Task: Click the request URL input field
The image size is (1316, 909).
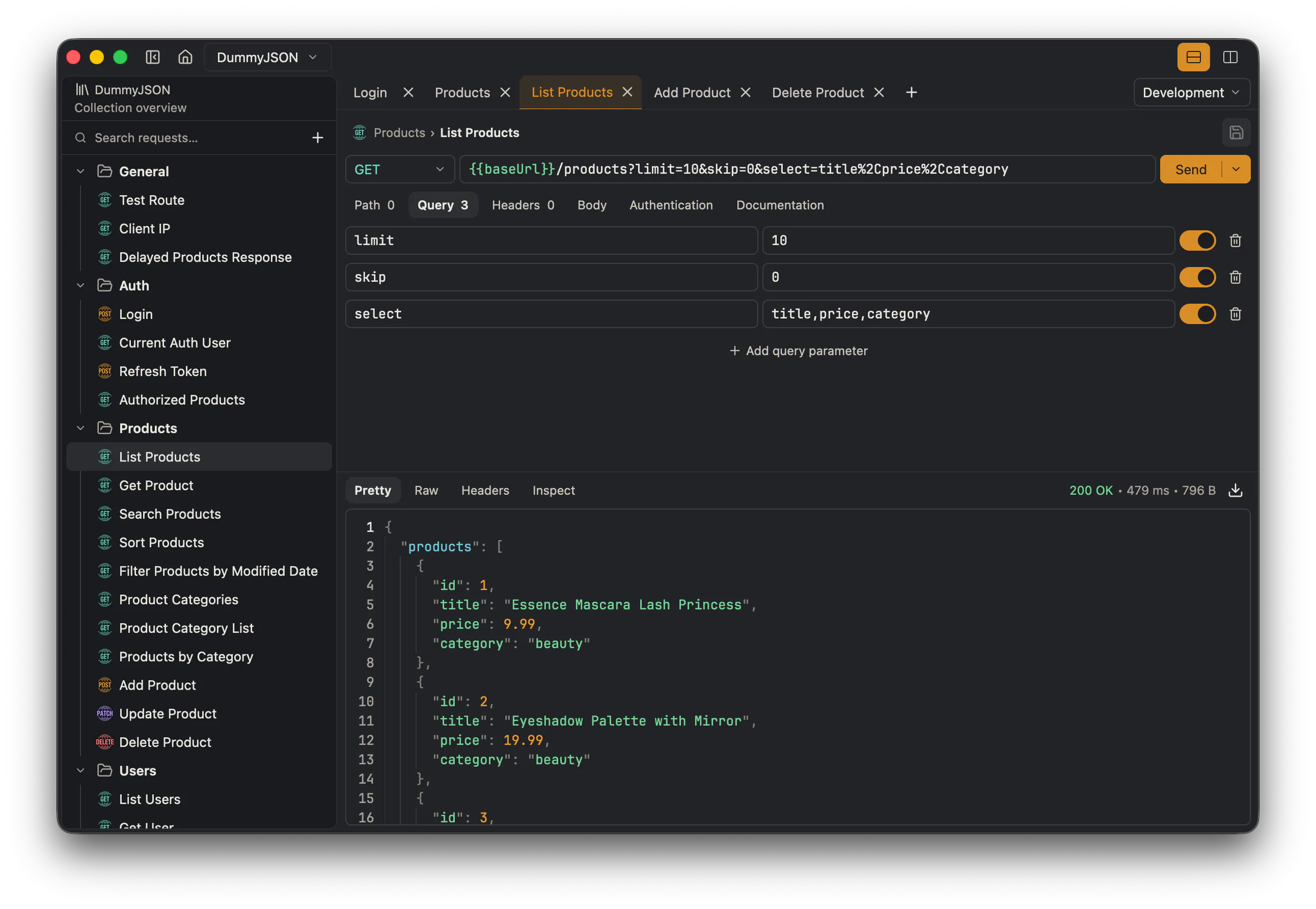Action: click(807, 169)
